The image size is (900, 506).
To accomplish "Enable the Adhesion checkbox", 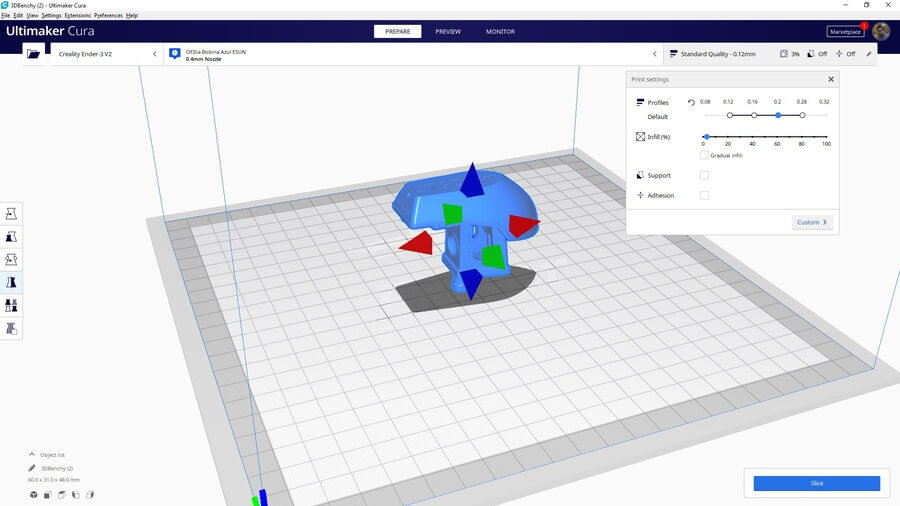I will pyautogui.click(x=704, y=196).
